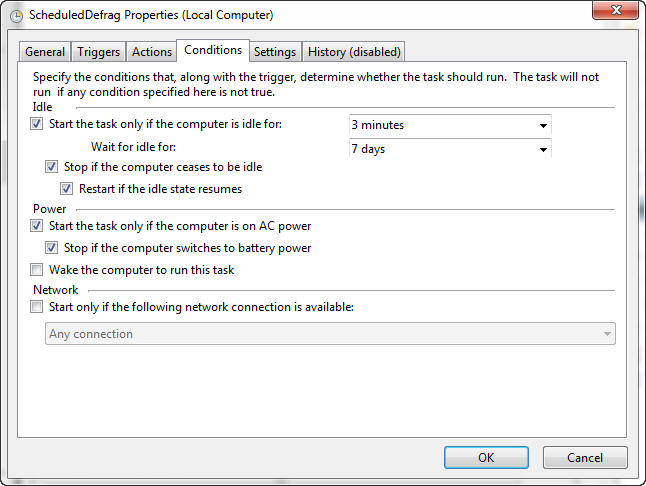Image resolution: width=646 pixels, height=486 pixels.
Task: Uncheck start only if on AC power
Action: [x=38, y=226]
